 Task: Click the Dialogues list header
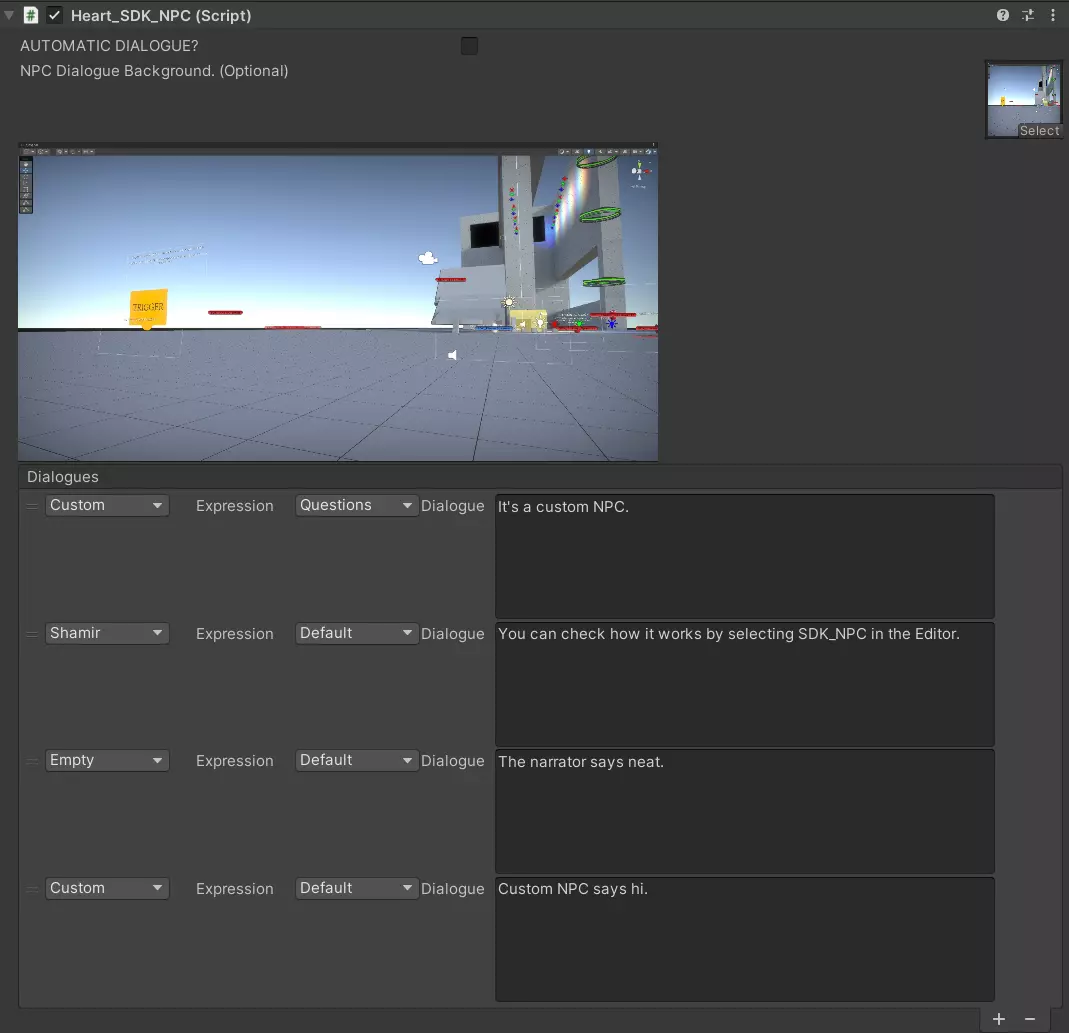click(63, 477)
